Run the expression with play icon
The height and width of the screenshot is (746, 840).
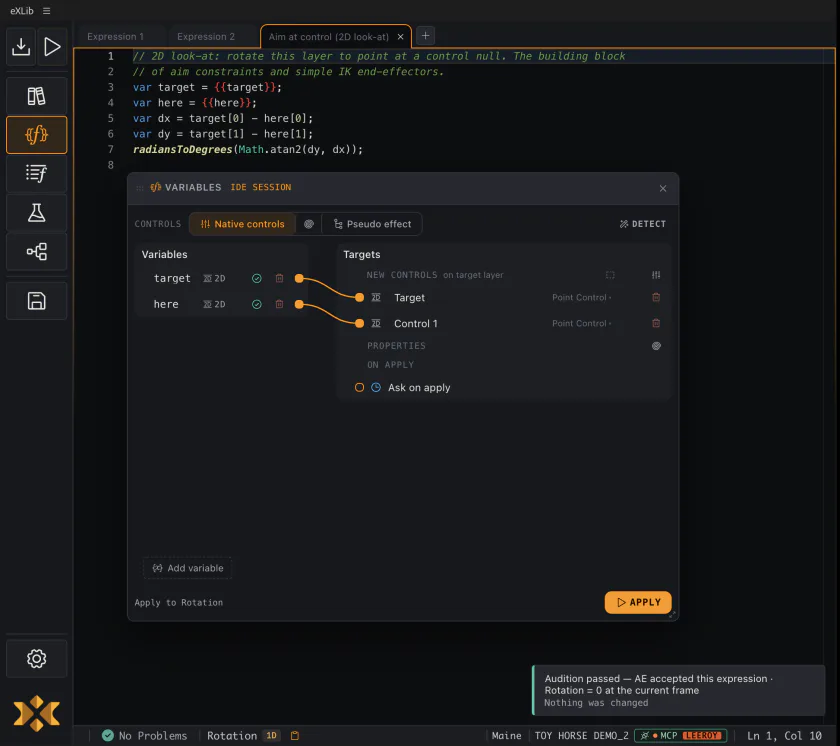point(52,47)
